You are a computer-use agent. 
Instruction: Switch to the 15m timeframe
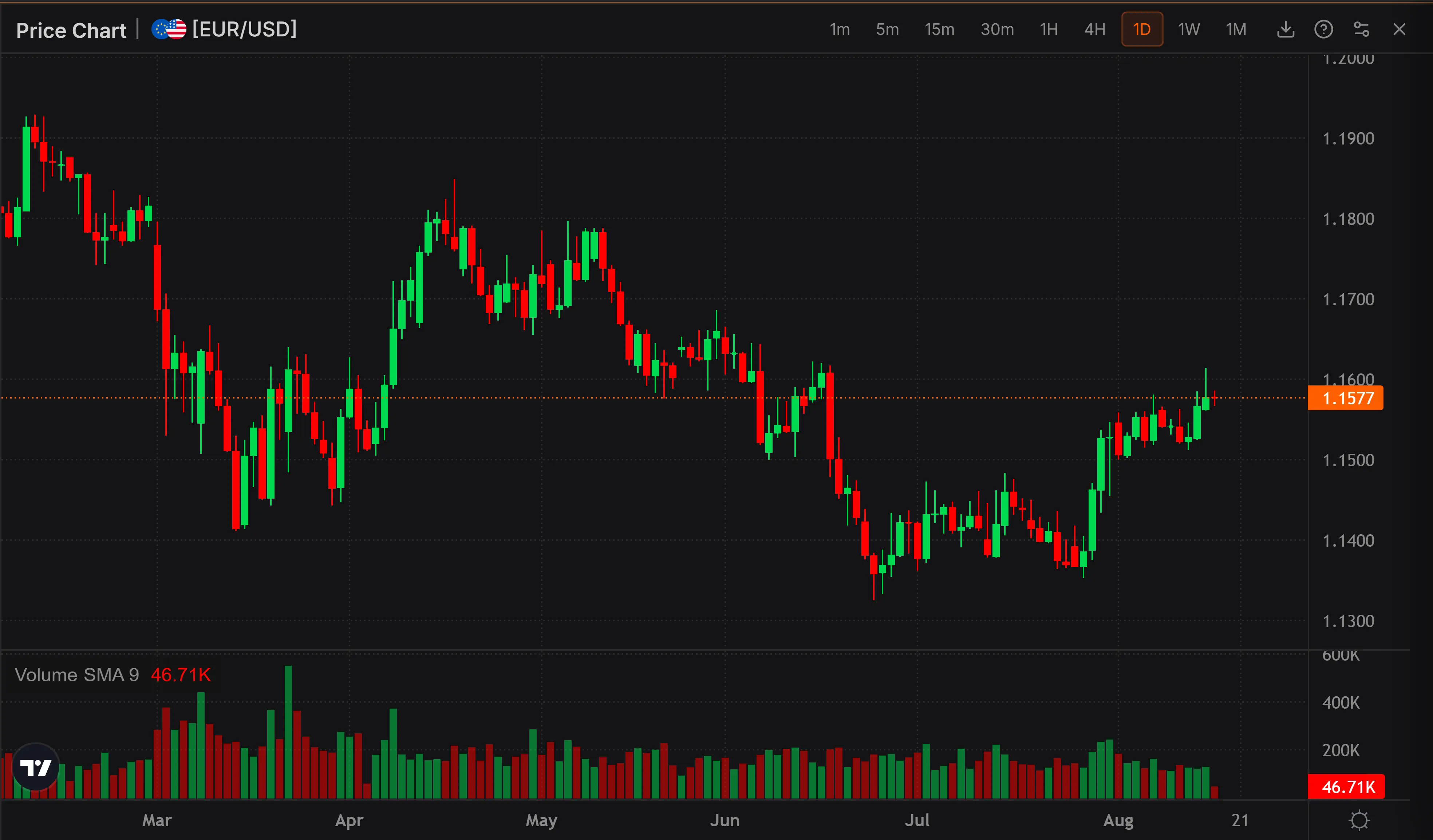939,29
